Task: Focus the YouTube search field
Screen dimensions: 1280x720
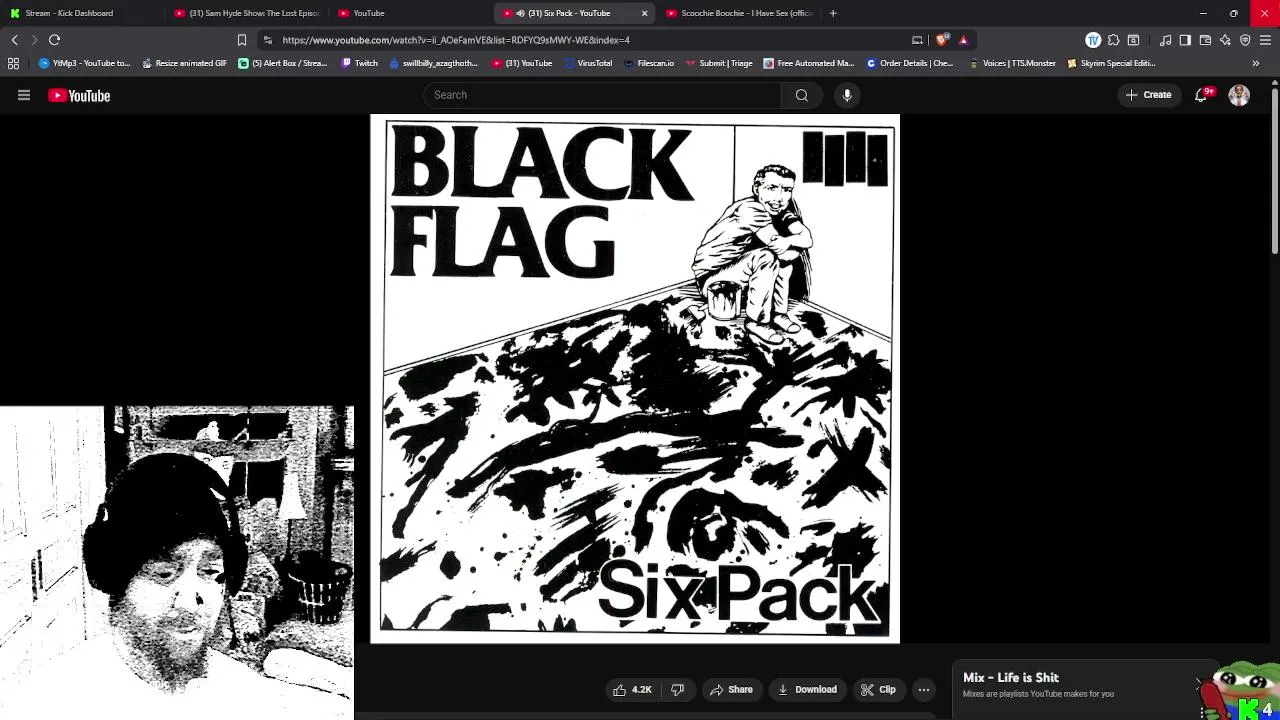Action: tap(602, 95)
